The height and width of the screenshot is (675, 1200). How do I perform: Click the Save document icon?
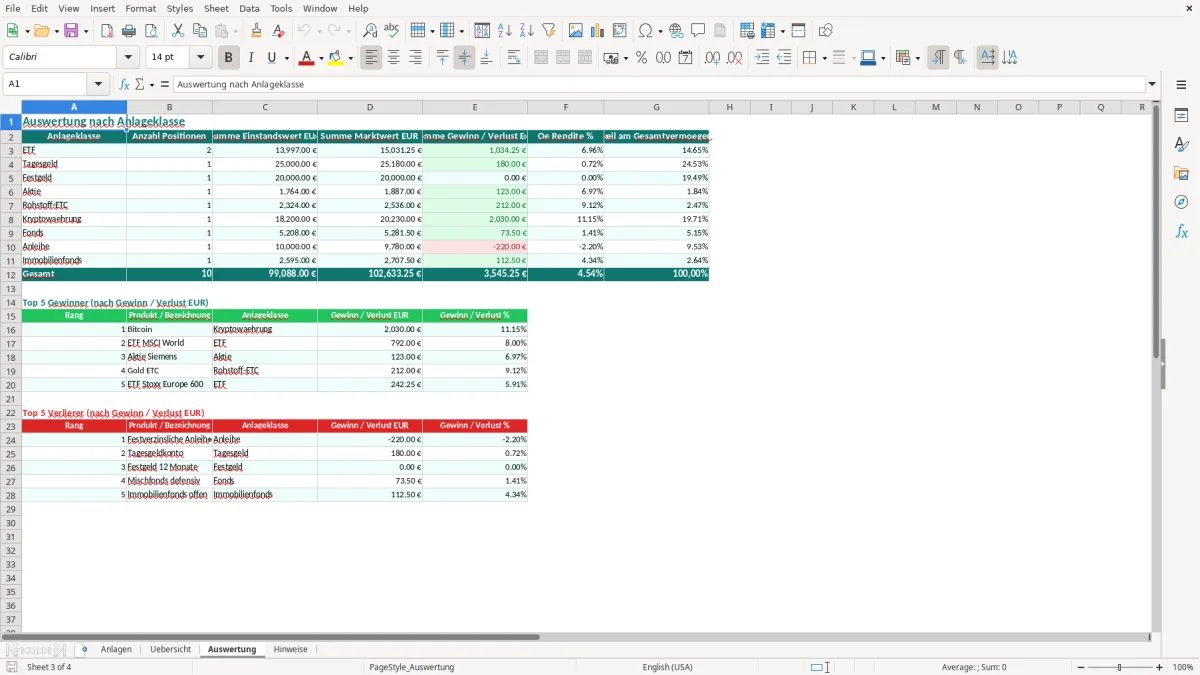[x=71, y=31]
